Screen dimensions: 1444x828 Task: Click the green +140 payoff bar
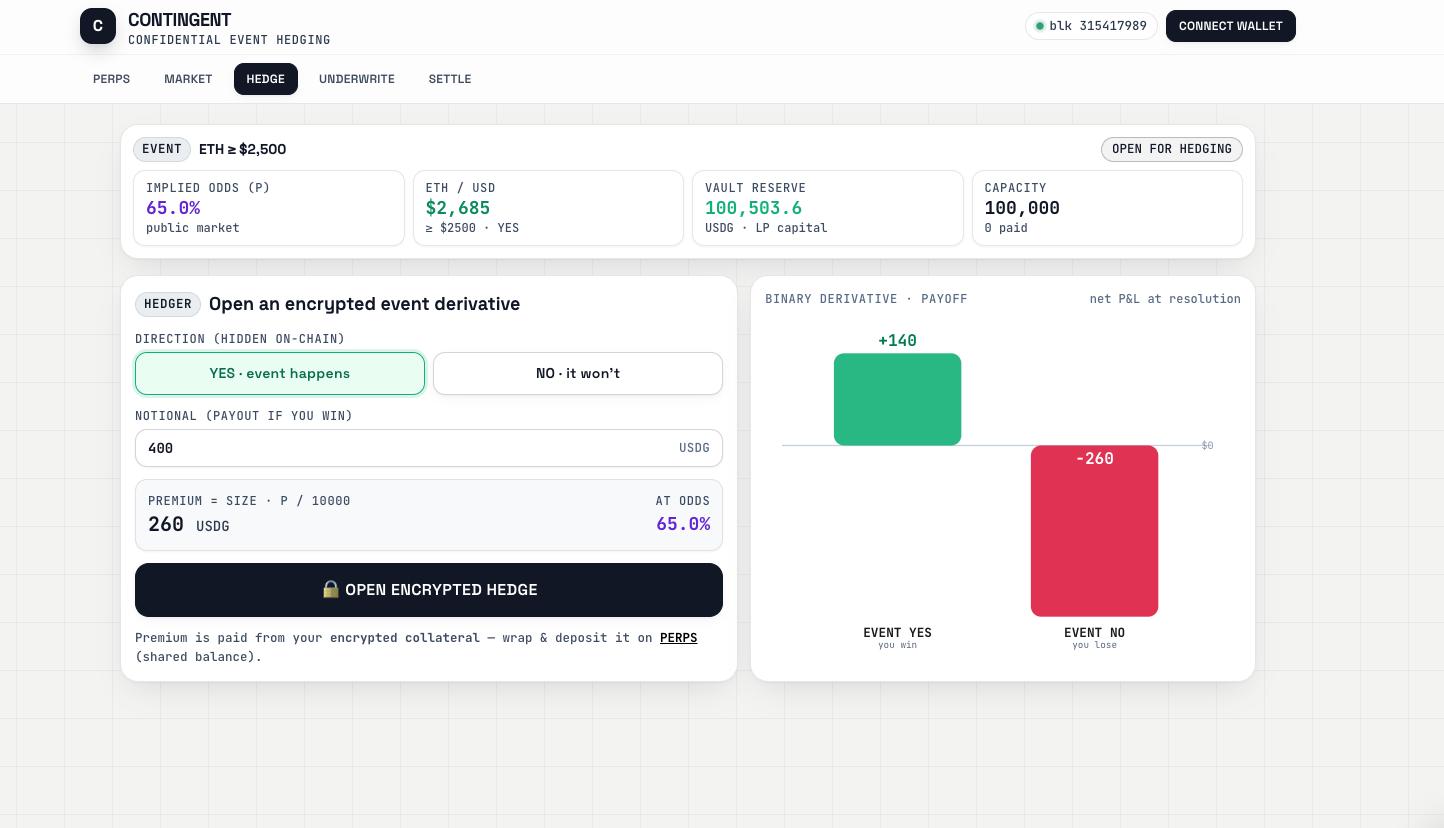click(x=897, y=399)
